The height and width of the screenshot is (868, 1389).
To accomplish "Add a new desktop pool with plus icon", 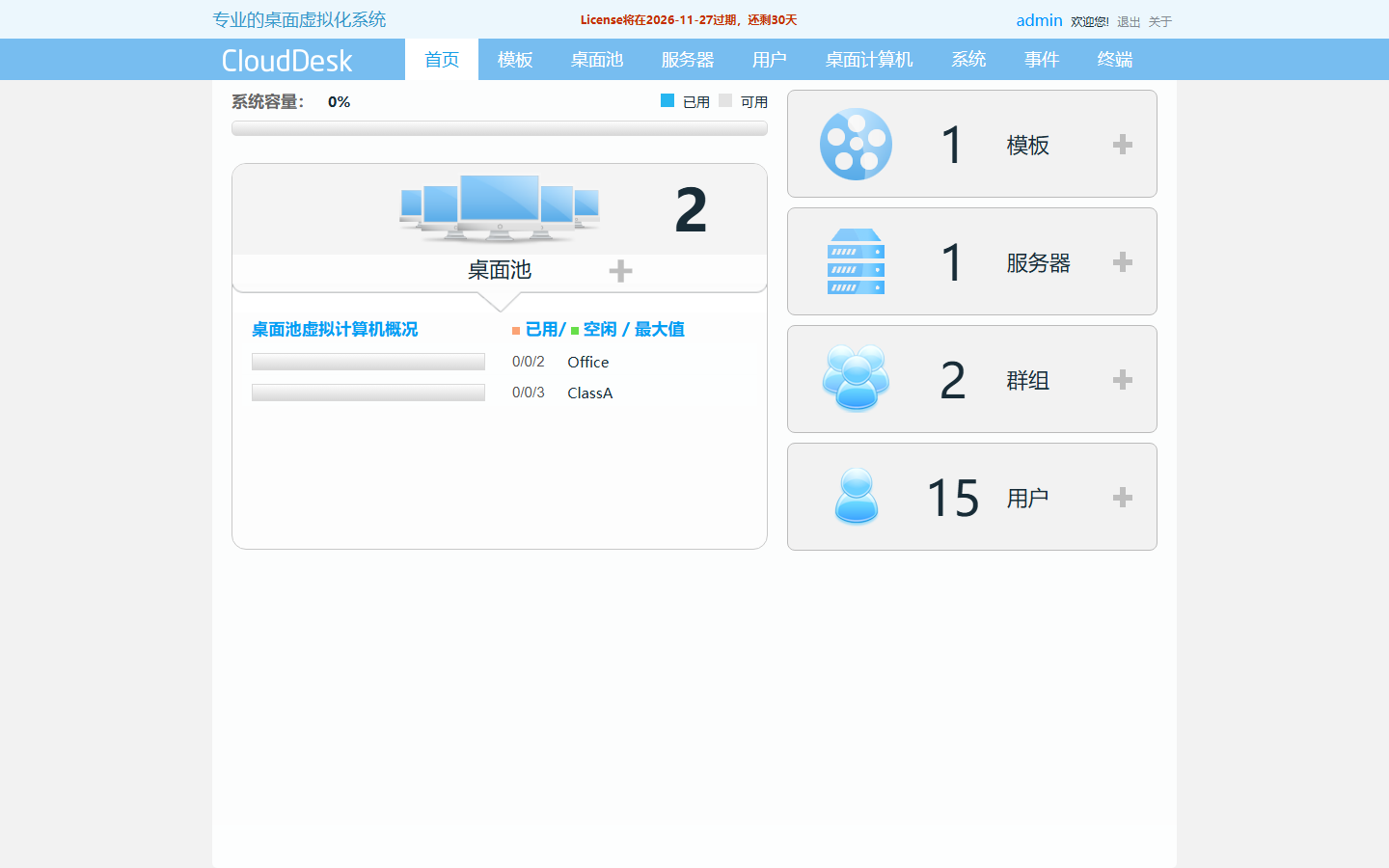I will pyautogui.click(x=621, y=271).
